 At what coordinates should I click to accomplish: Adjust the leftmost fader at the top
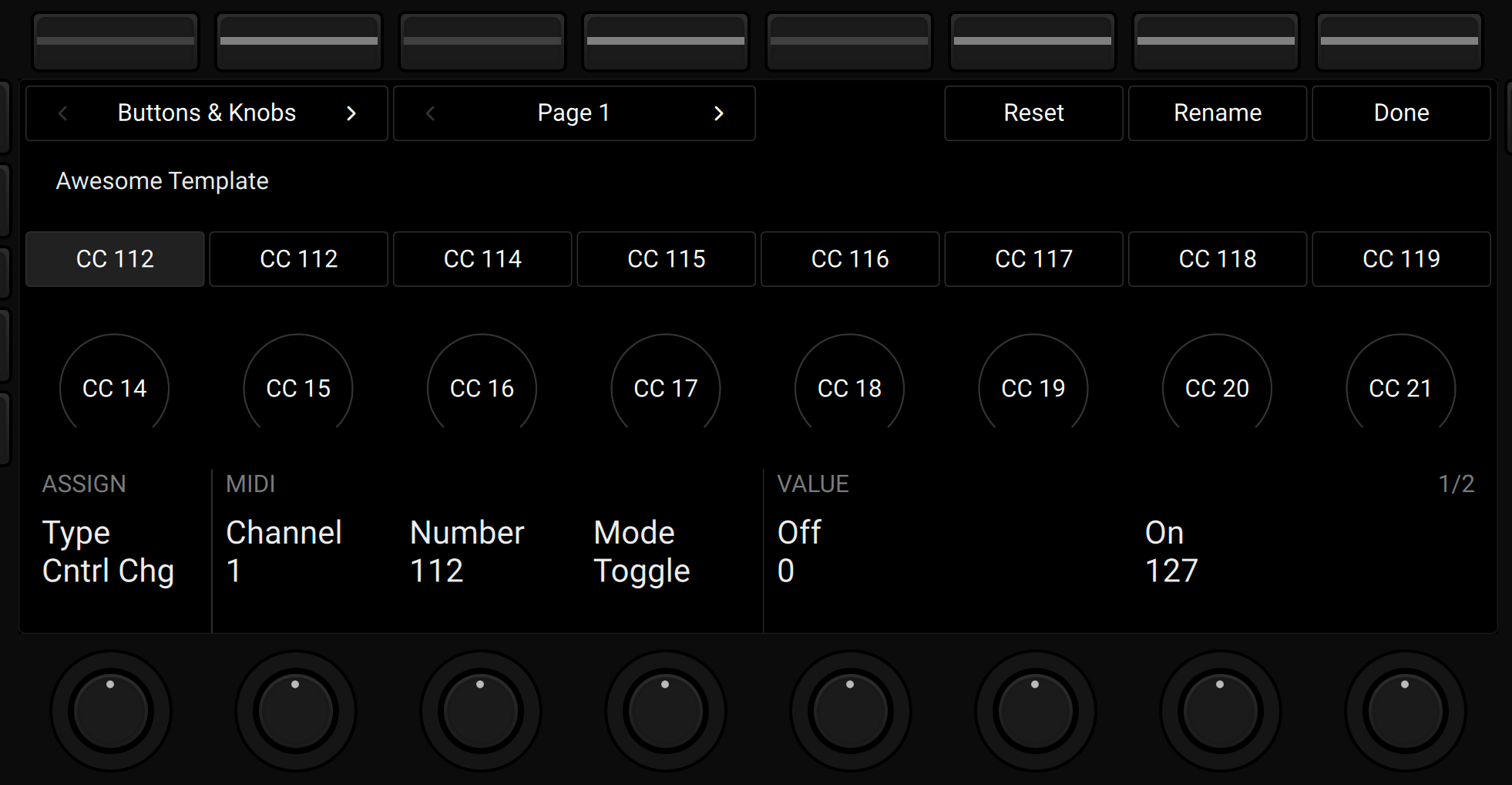tap(114, 41)
